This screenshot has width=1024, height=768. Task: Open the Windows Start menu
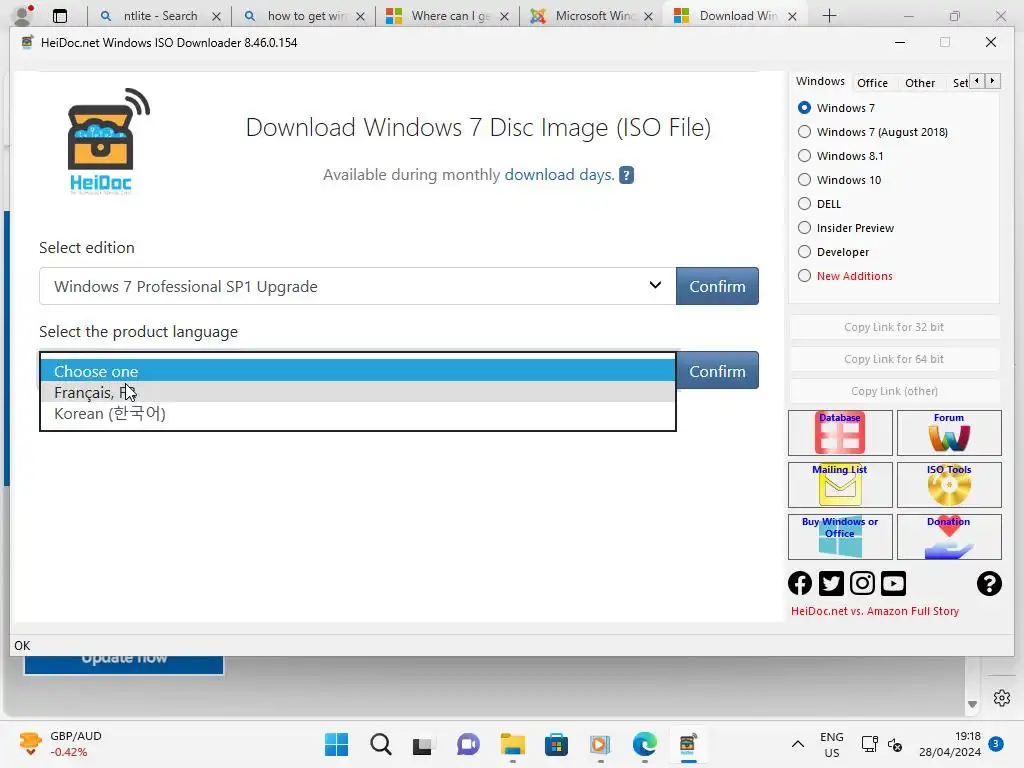click(336, 744)
